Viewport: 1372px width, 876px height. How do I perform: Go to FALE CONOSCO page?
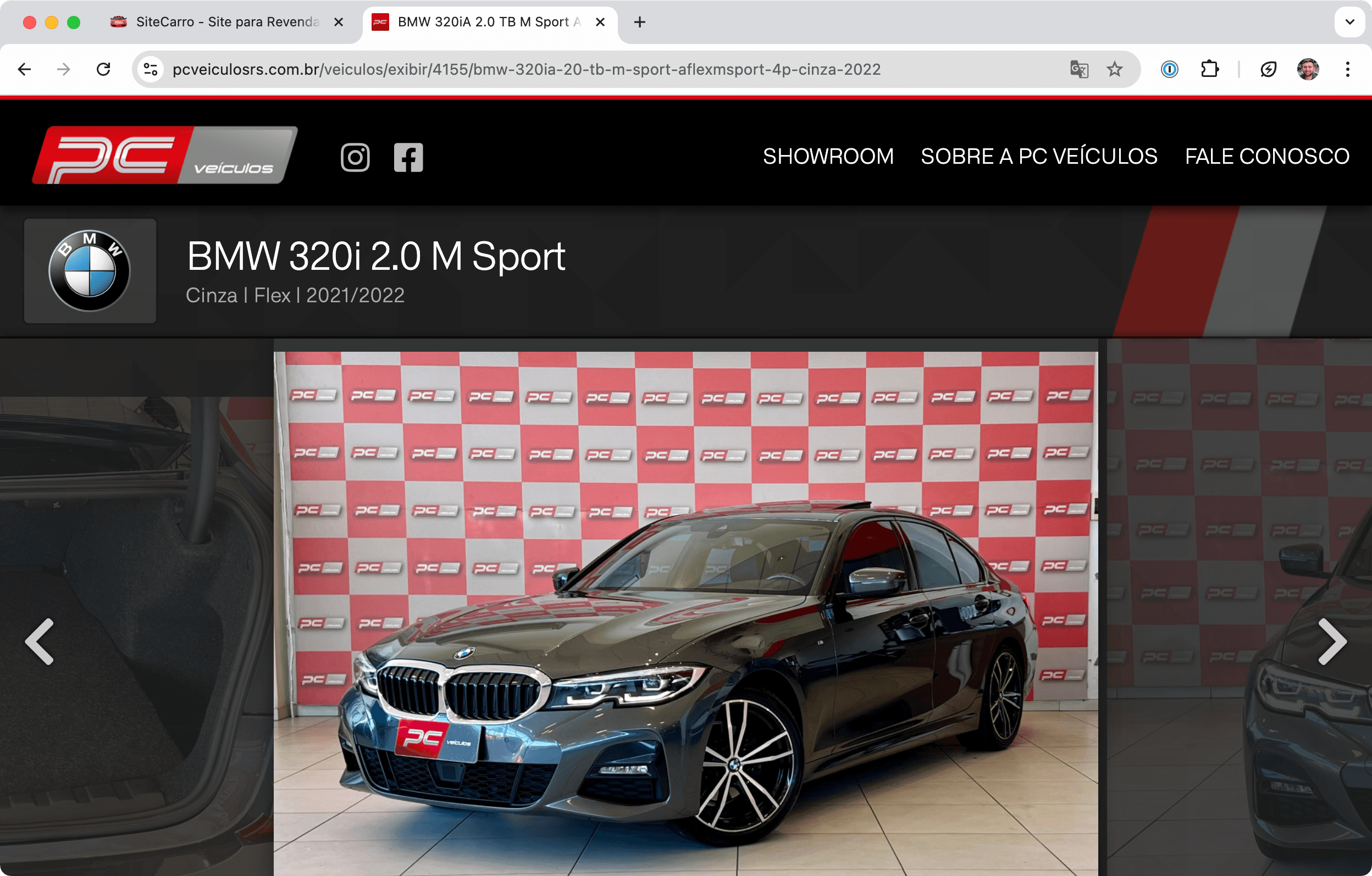[1267, 157]
